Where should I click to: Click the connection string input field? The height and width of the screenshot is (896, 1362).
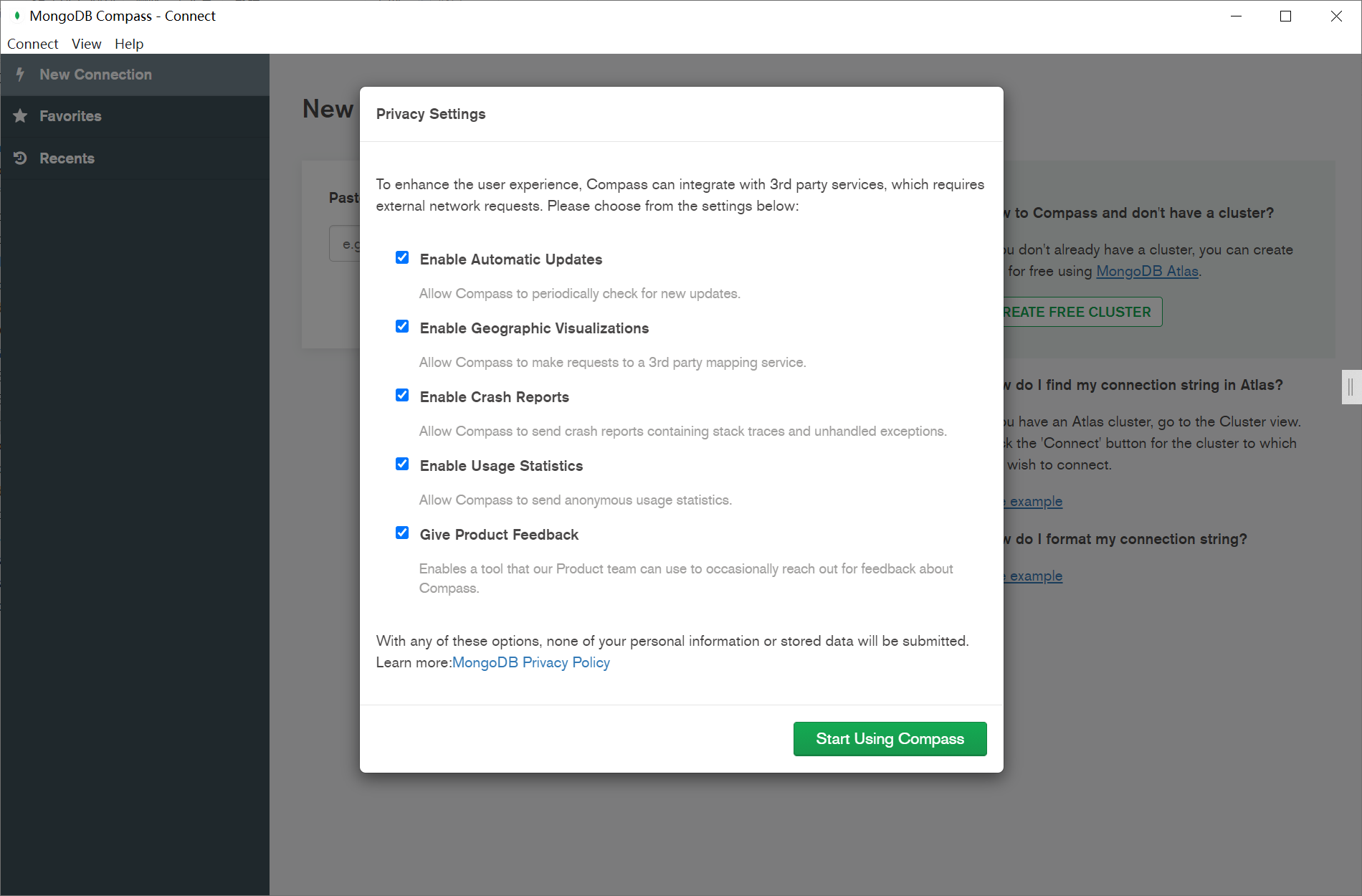click(x=345, y=244)
